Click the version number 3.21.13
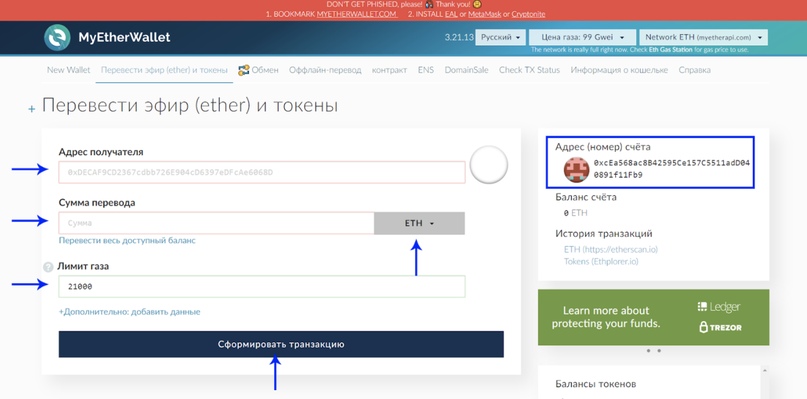 [x=459, y=38]
